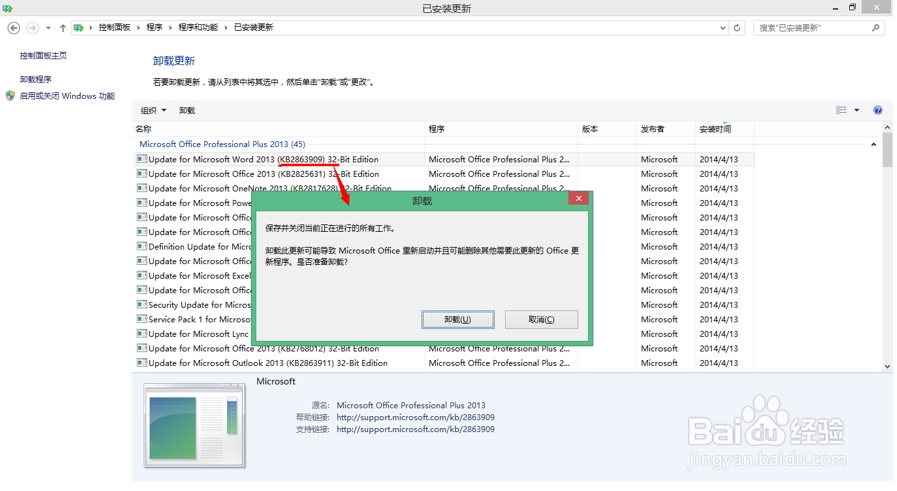This screenshot has height=491, width=897.
Task: Sort by the 版本 column header
Action: [x=608, y=129]
